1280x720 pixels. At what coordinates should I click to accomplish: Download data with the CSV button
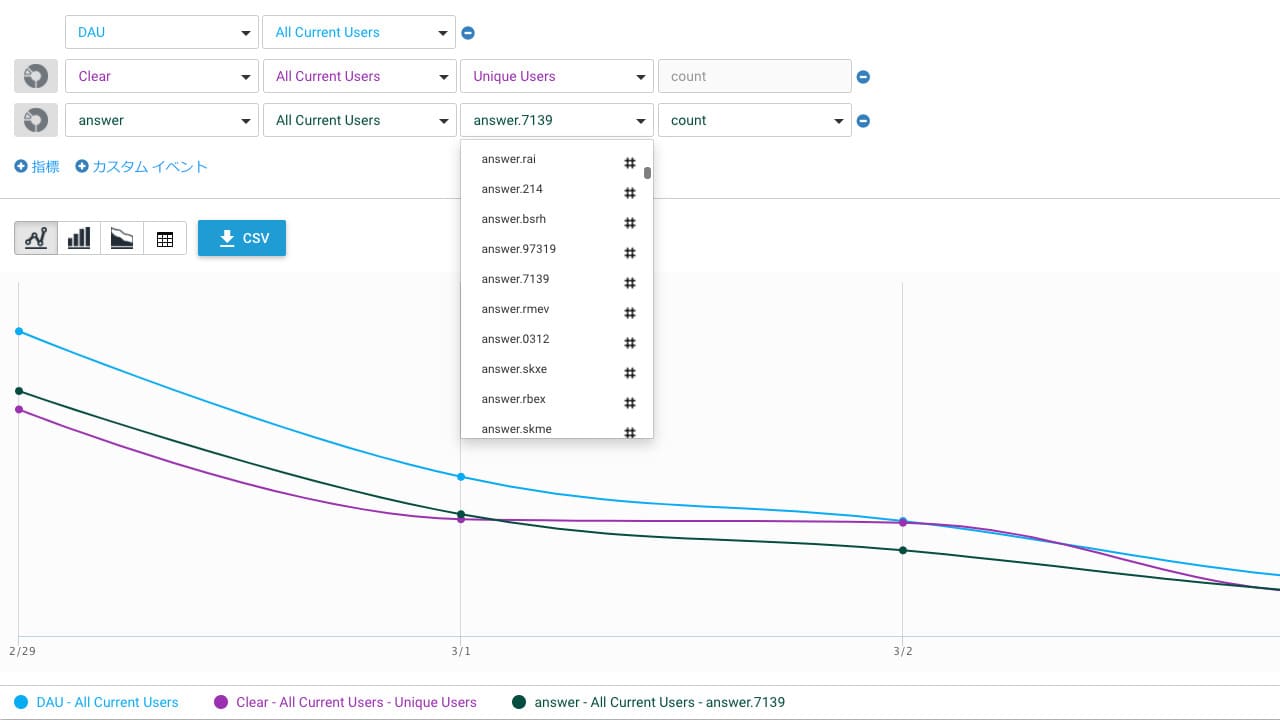242,238
